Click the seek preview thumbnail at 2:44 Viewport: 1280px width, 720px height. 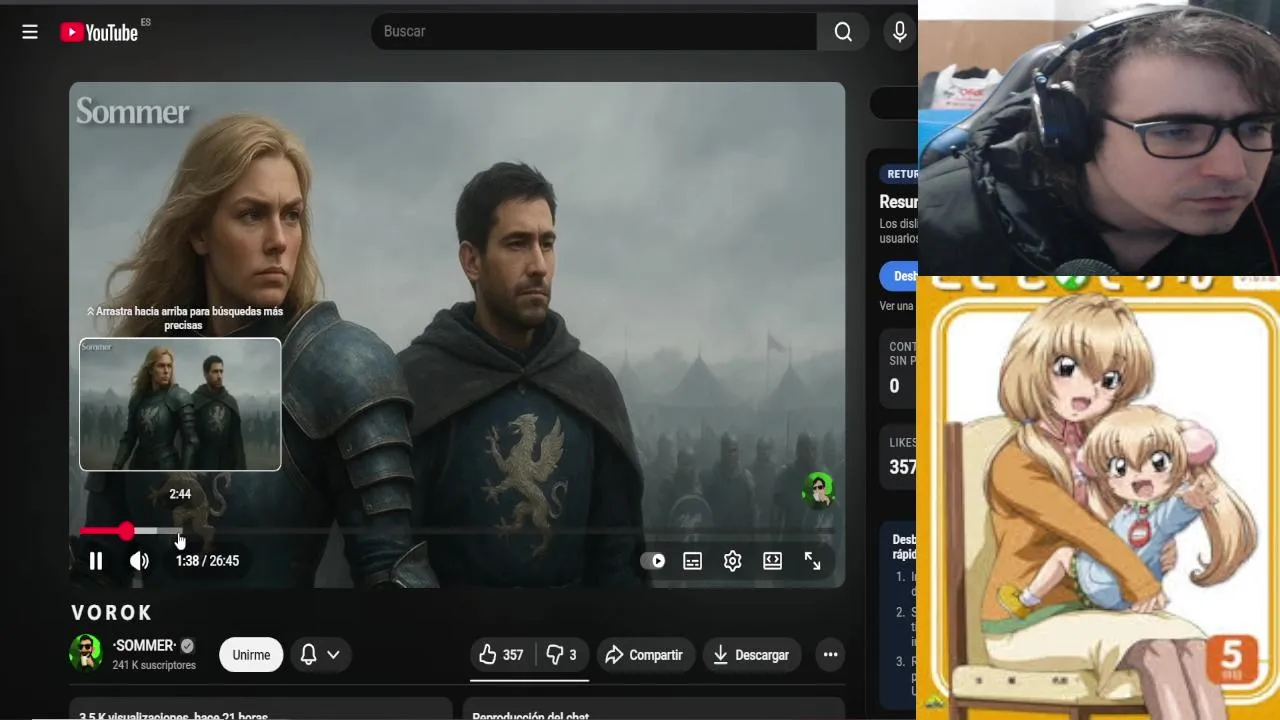point(180,404)
